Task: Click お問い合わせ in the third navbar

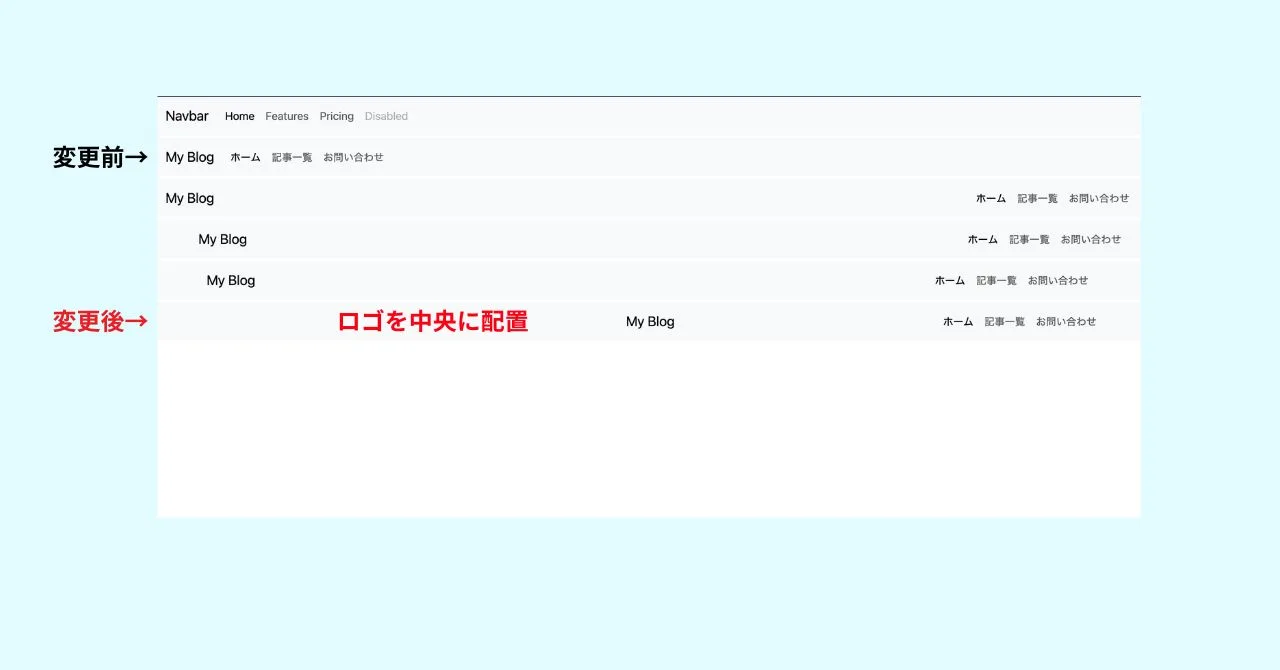Action: click(1099, 198)
